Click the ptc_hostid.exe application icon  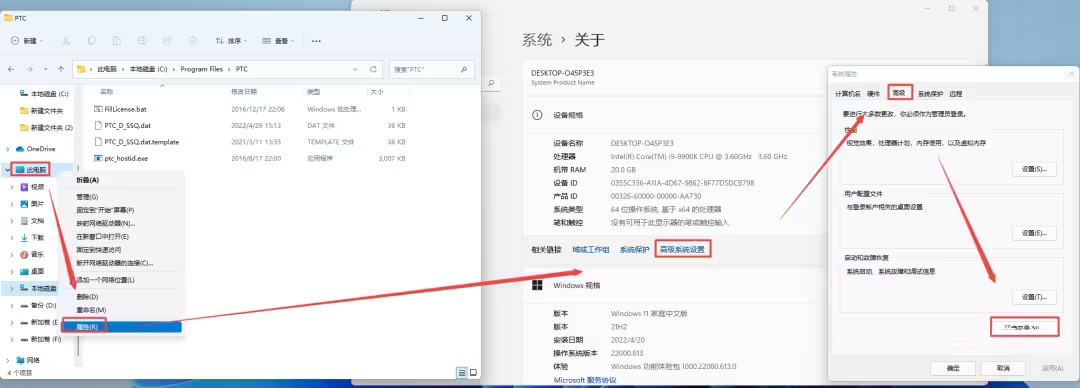coord(98,159)
